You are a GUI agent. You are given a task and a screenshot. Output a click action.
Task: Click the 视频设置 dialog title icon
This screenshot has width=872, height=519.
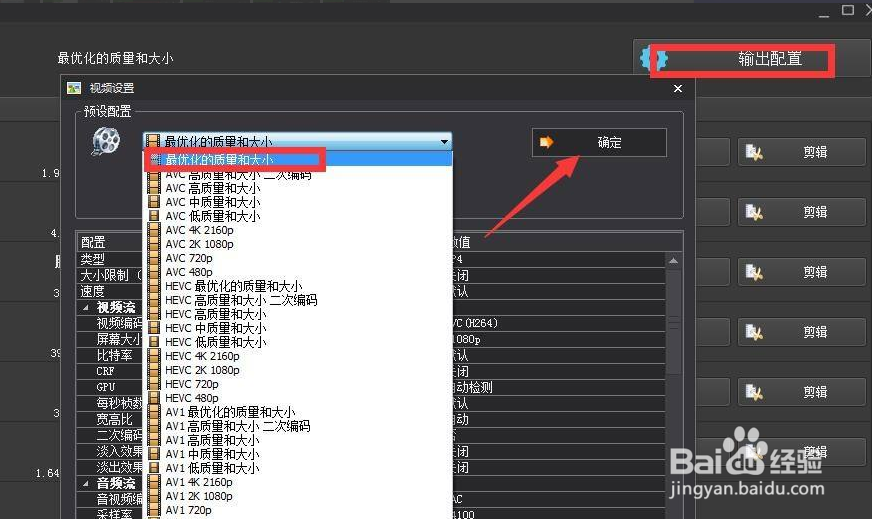(74, 88)
